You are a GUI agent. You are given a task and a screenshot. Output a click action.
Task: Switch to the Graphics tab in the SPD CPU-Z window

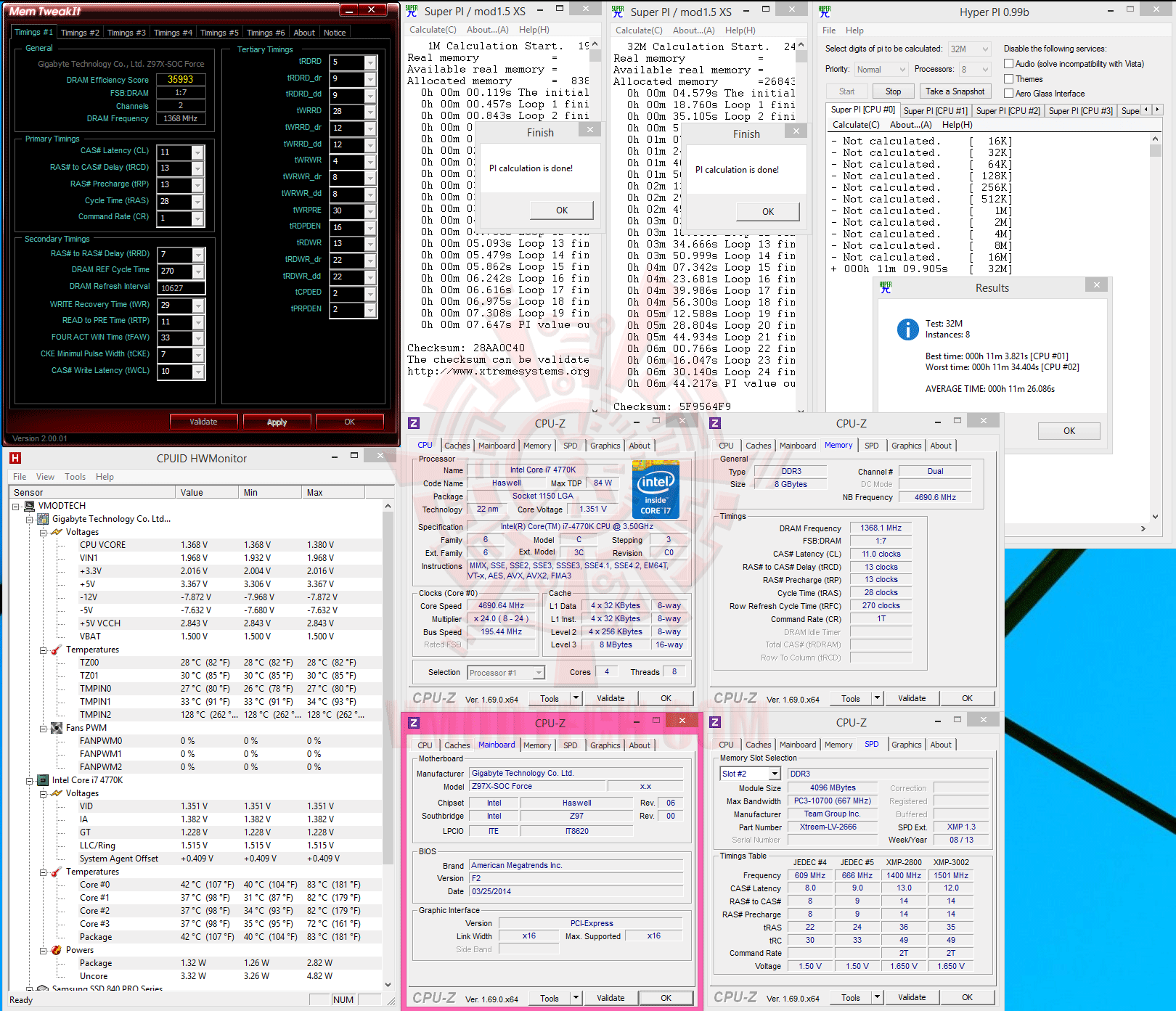(x=906, y=745)
